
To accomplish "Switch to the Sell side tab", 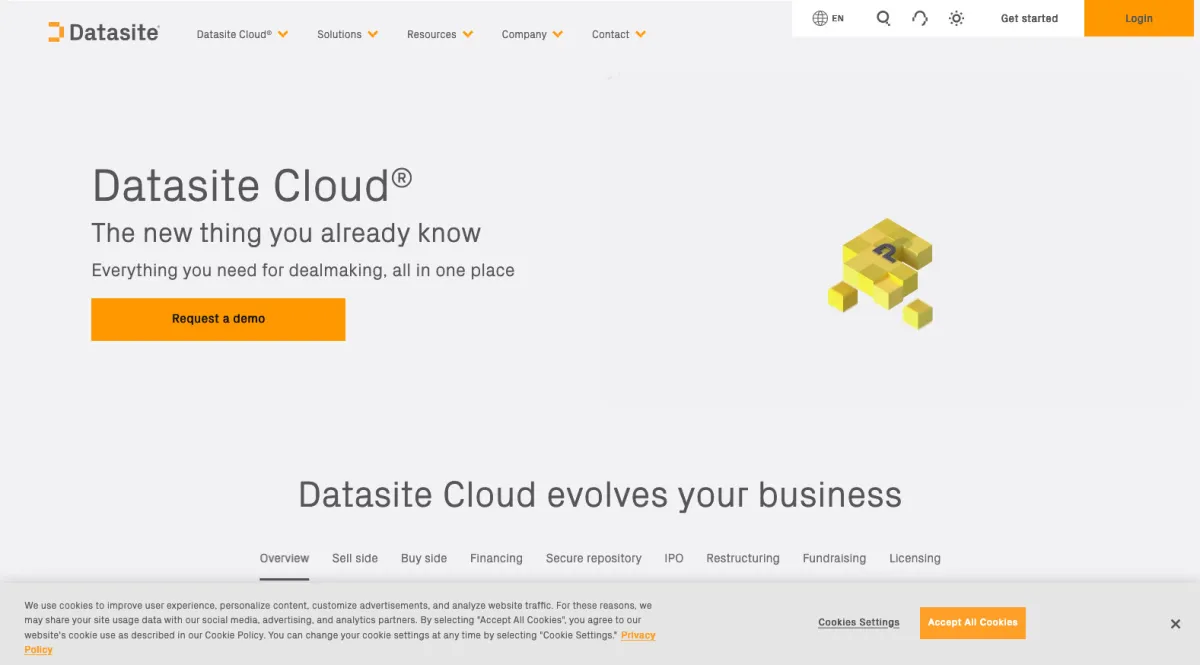I will coord(355,558).
